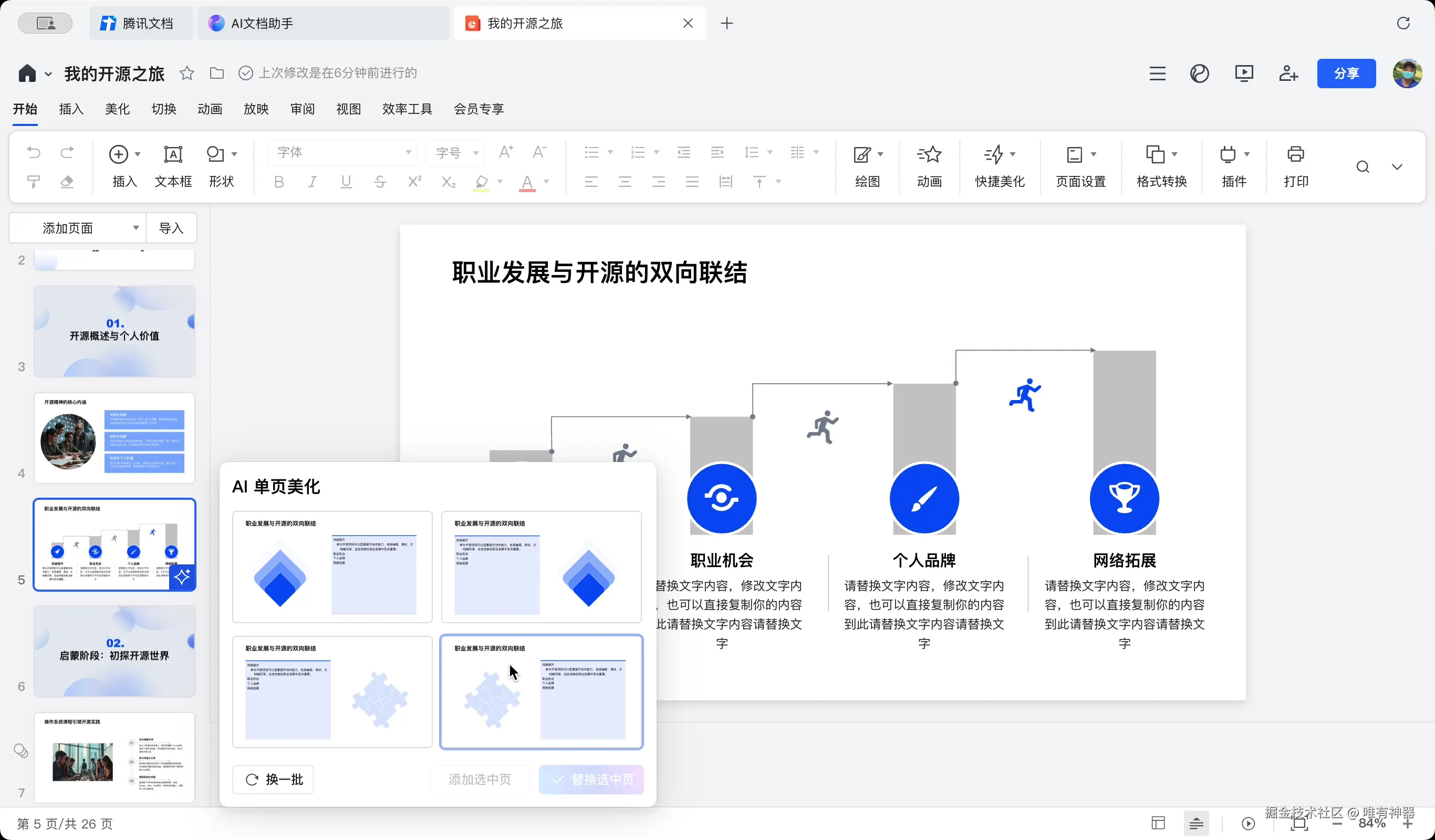Viewport: 1435px width, 840px height.
Task: Click the blue 分享 share button
Action: click(x=1346, y=73)
